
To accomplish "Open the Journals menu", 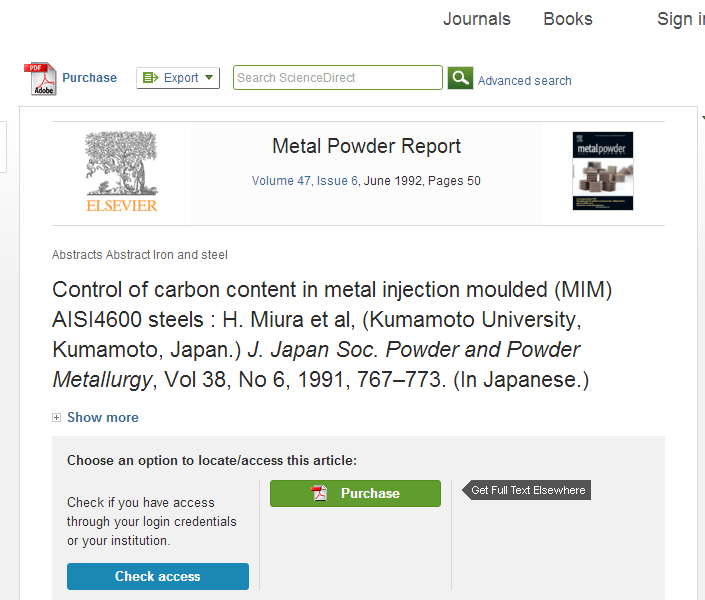I will point(476,19).
